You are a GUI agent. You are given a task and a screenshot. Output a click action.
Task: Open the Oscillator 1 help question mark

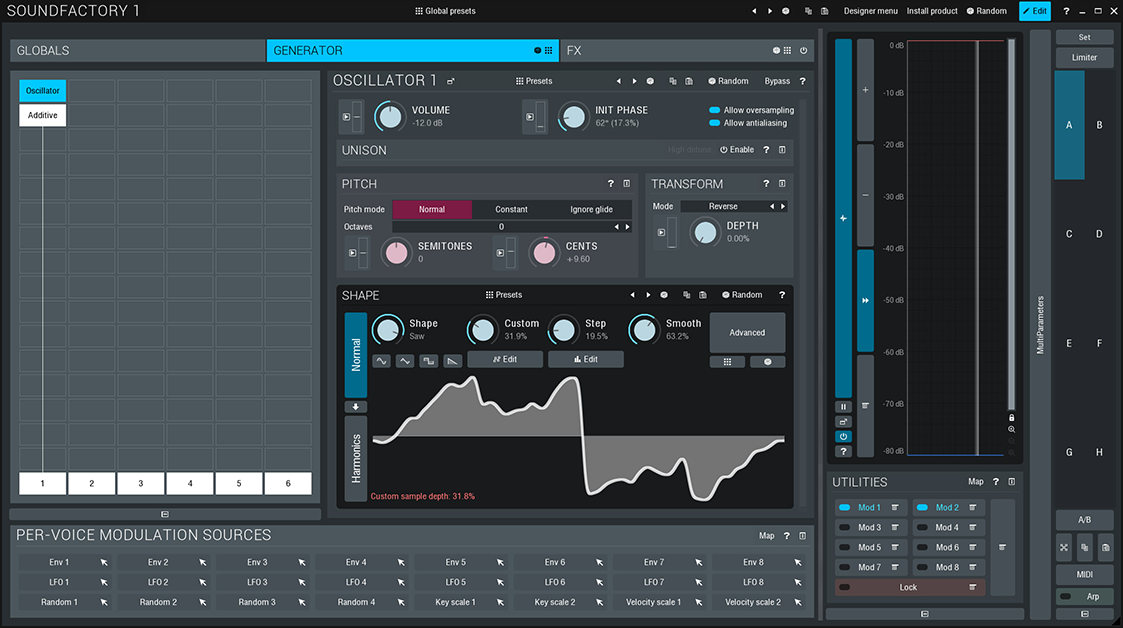click(802, 81)
